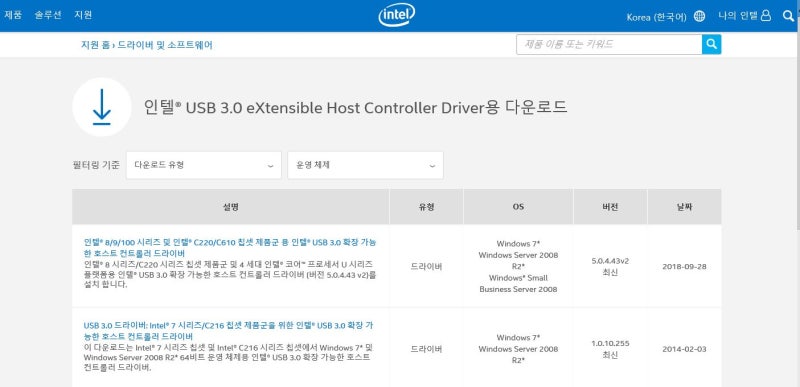Click the user profile icon
The width and height of the screenshot is (800, 387).
point(765,16)
